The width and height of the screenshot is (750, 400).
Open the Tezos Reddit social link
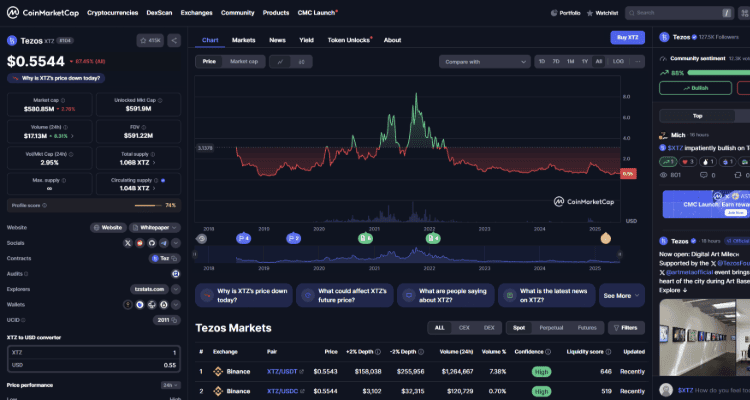tap(140, 243)
